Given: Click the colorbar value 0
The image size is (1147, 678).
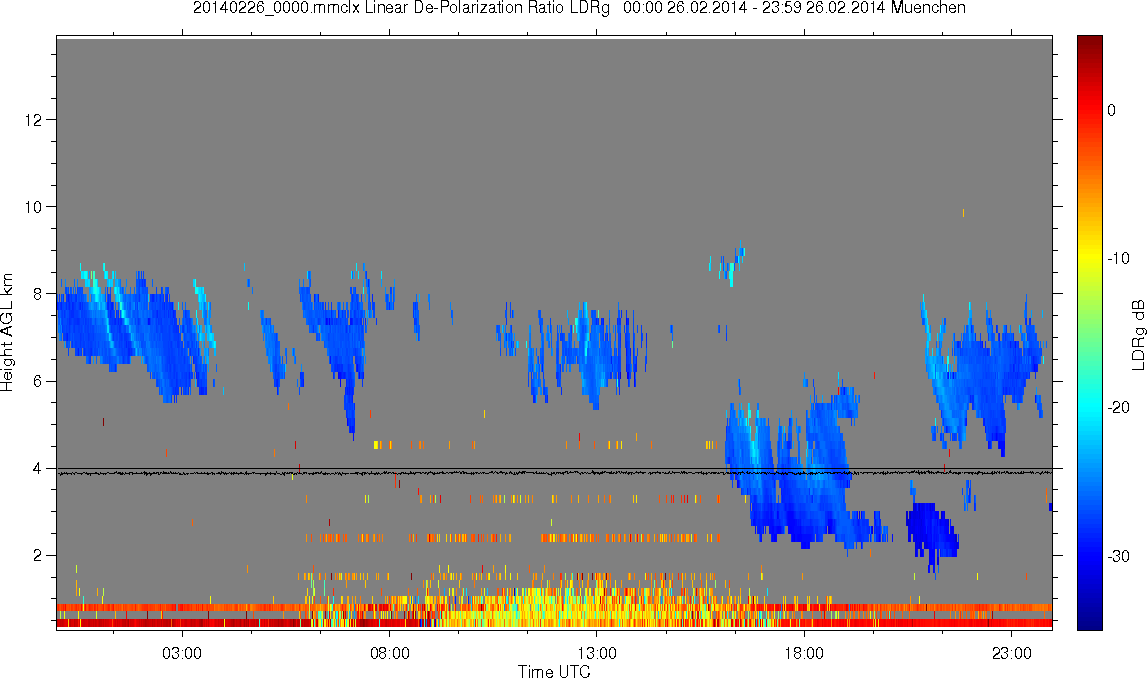Looking at the screenshot, I should (1112, 110).
